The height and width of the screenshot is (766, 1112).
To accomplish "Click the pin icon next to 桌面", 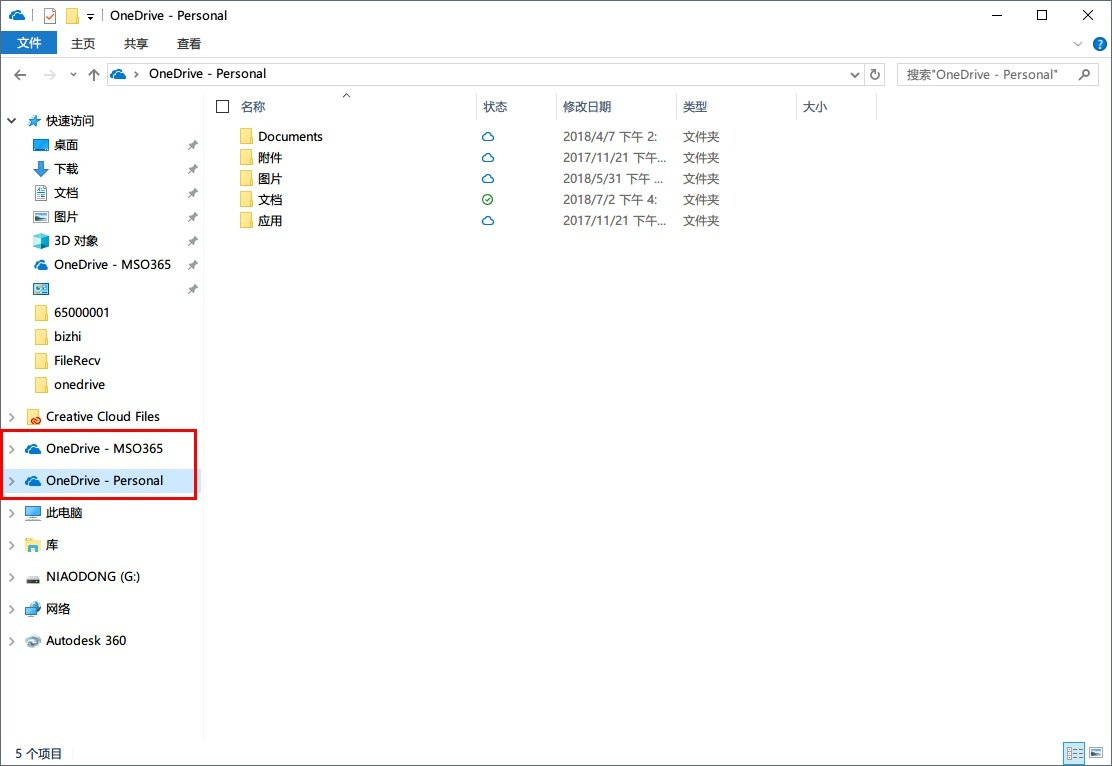I will [192, 145].
